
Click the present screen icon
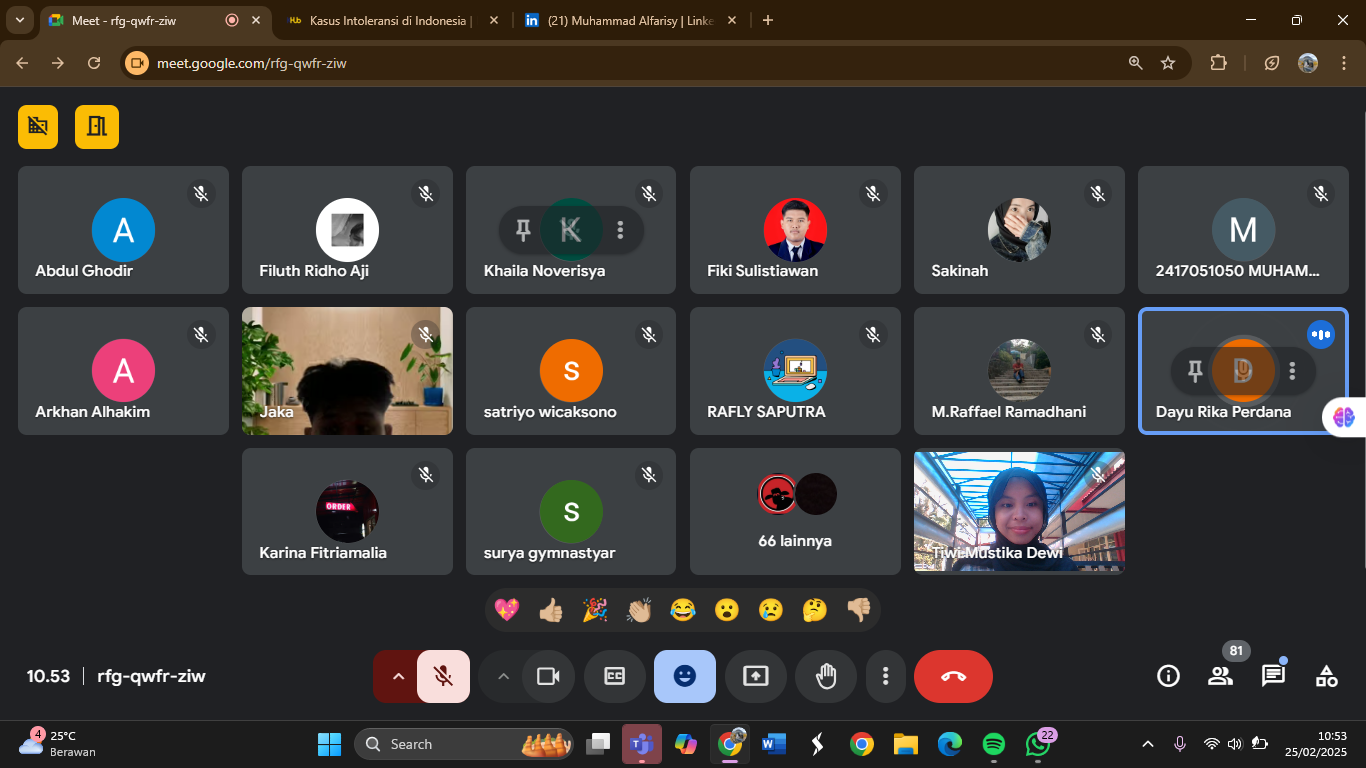coord(755,676)
